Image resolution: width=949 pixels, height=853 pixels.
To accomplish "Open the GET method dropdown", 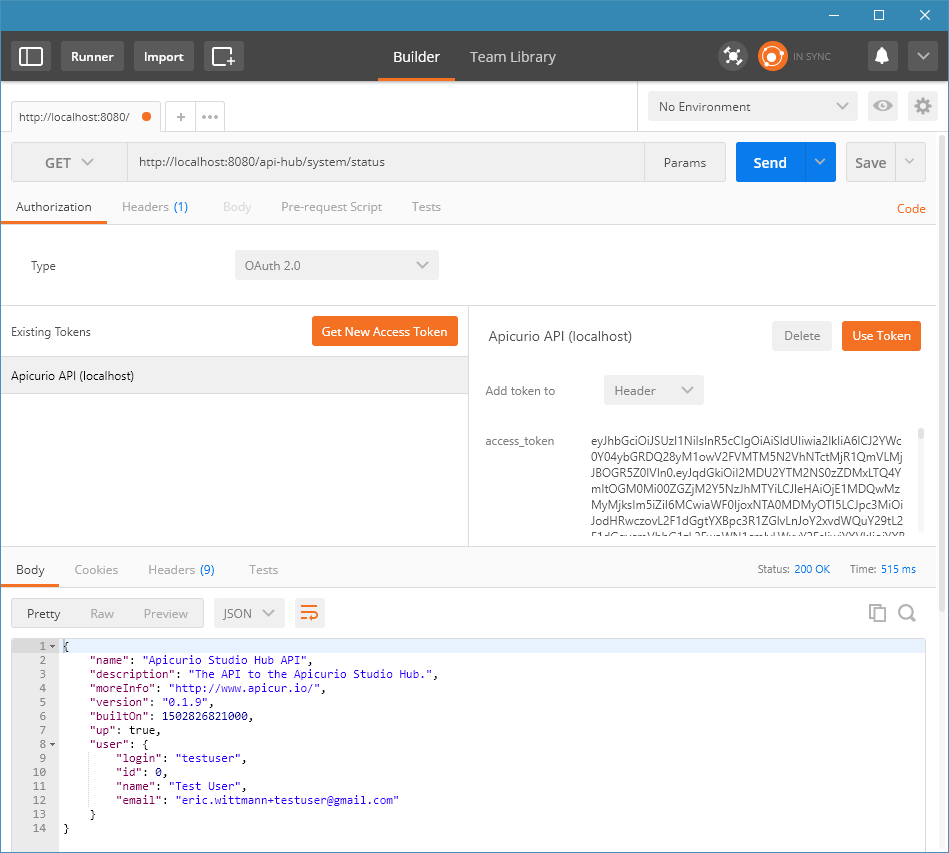I will point(68,161).
